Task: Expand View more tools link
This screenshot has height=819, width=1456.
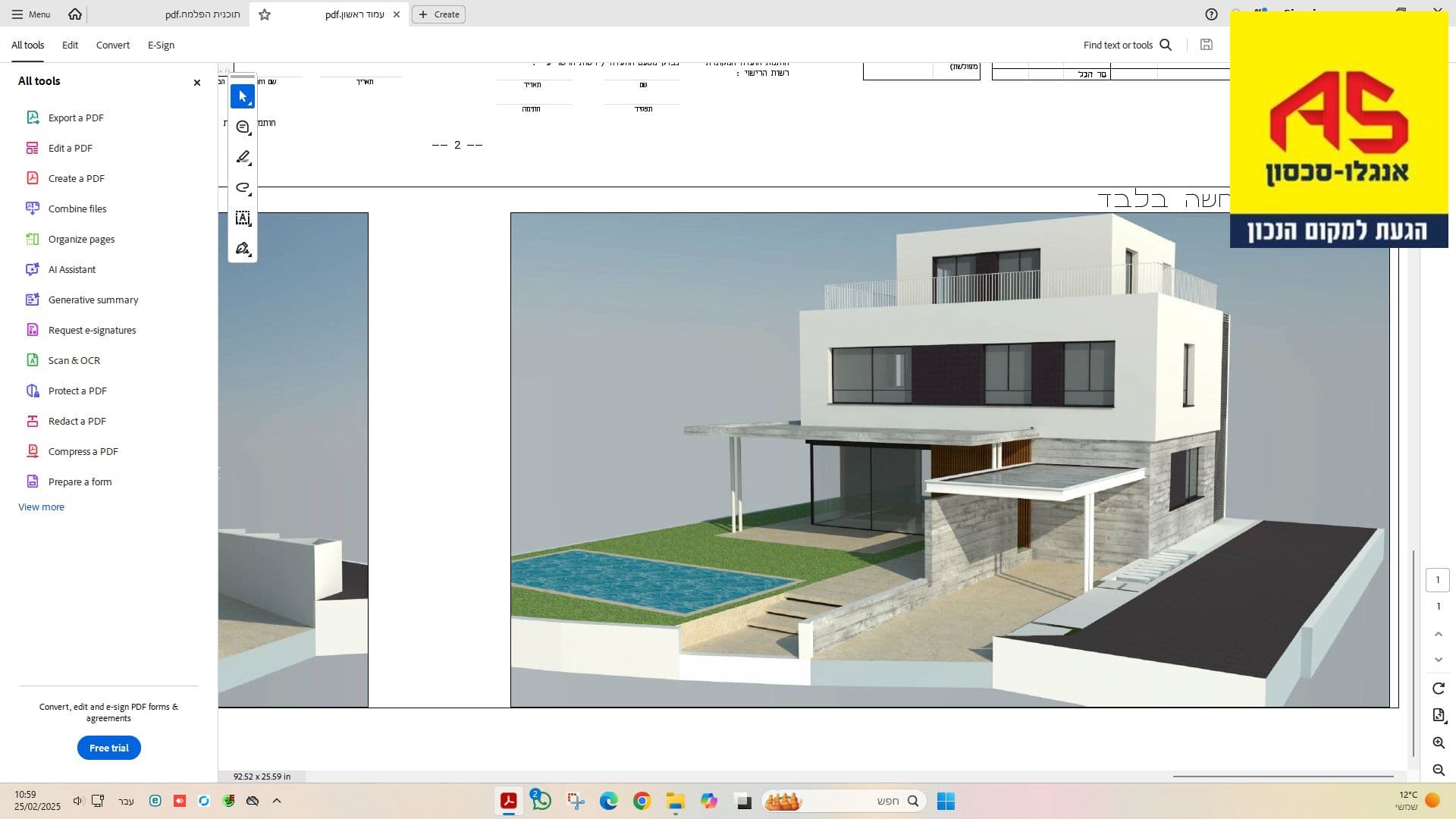Action: pyautogui.click(x=41, y=507)
